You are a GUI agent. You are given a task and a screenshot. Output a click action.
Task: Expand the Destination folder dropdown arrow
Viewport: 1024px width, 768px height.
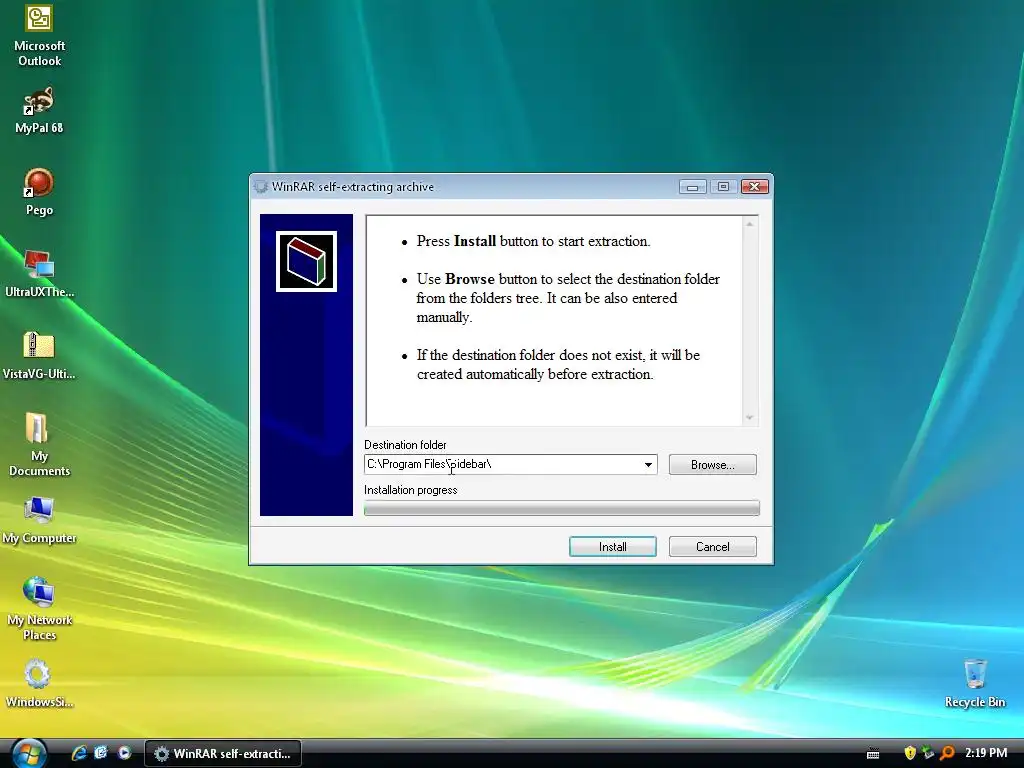click(648, 465)
